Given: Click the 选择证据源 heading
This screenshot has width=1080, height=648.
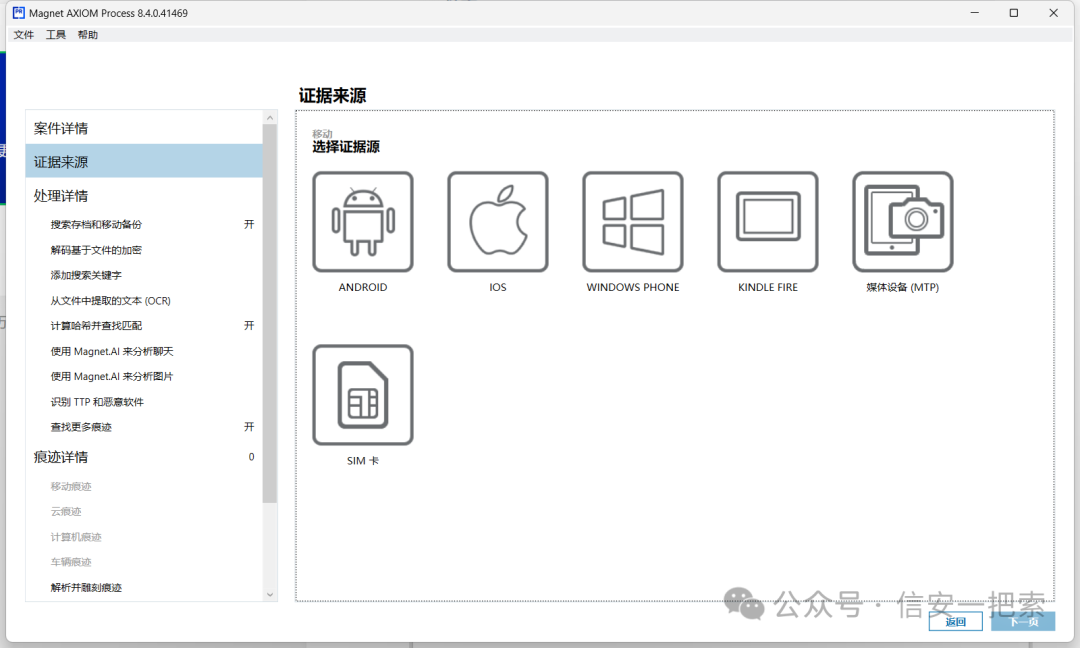Looking at the screenshot, I should click(x=346, y=147).
